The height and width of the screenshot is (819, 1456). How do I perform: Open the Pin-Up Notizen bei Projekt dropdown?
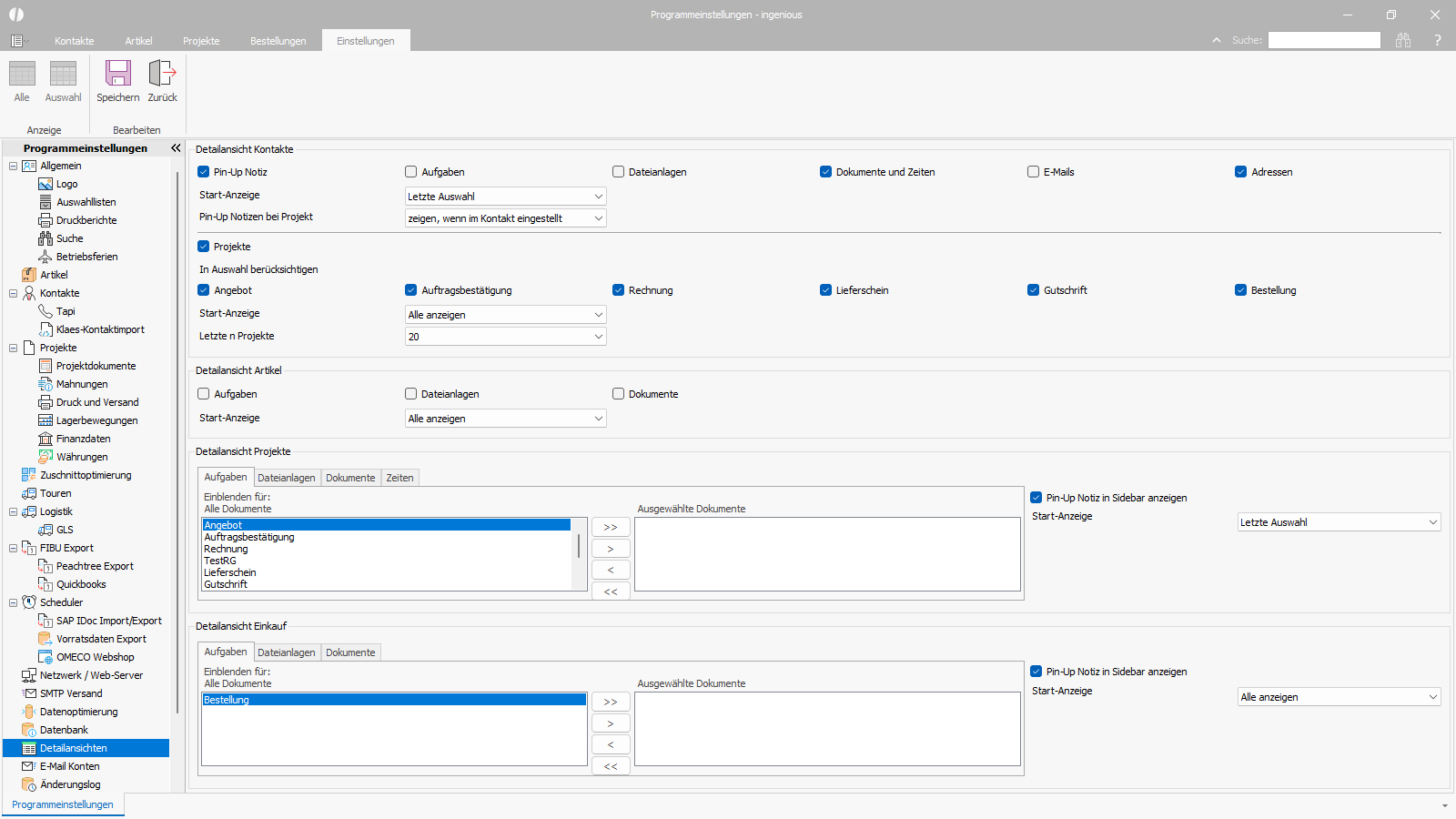coord(598,218)
